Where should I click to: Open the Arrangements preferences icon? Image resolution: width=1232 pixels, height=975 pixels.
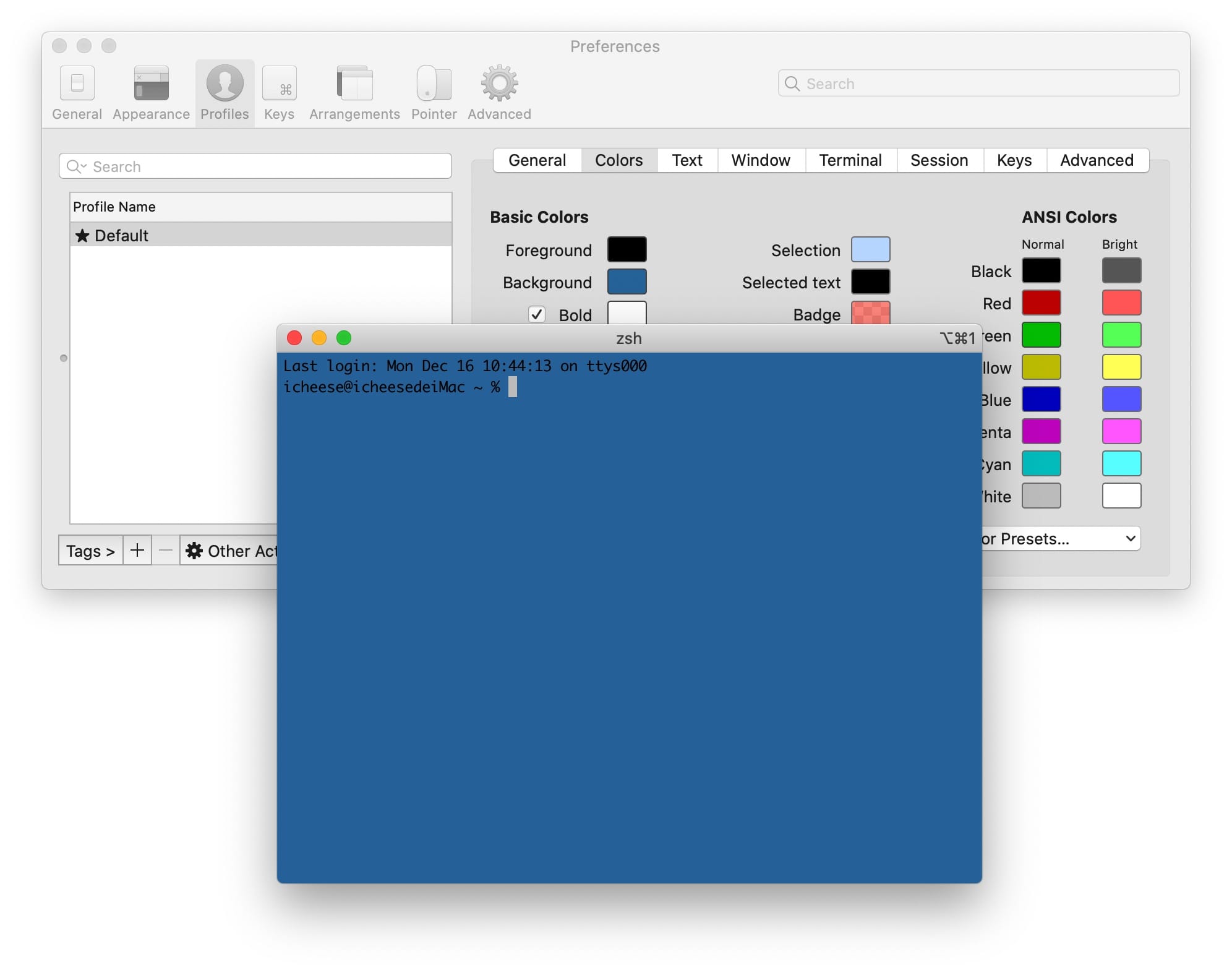(354, 84)
